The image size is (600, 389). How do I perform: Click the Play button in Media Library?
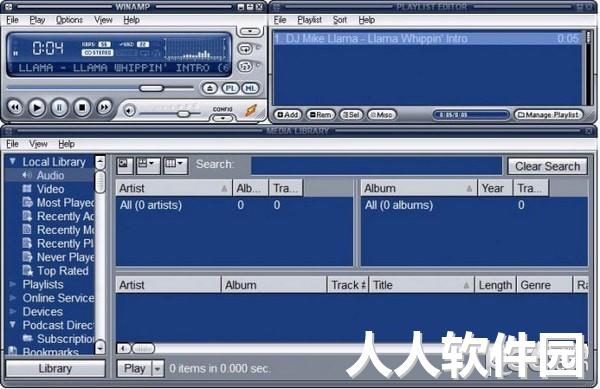pos(134,368)
